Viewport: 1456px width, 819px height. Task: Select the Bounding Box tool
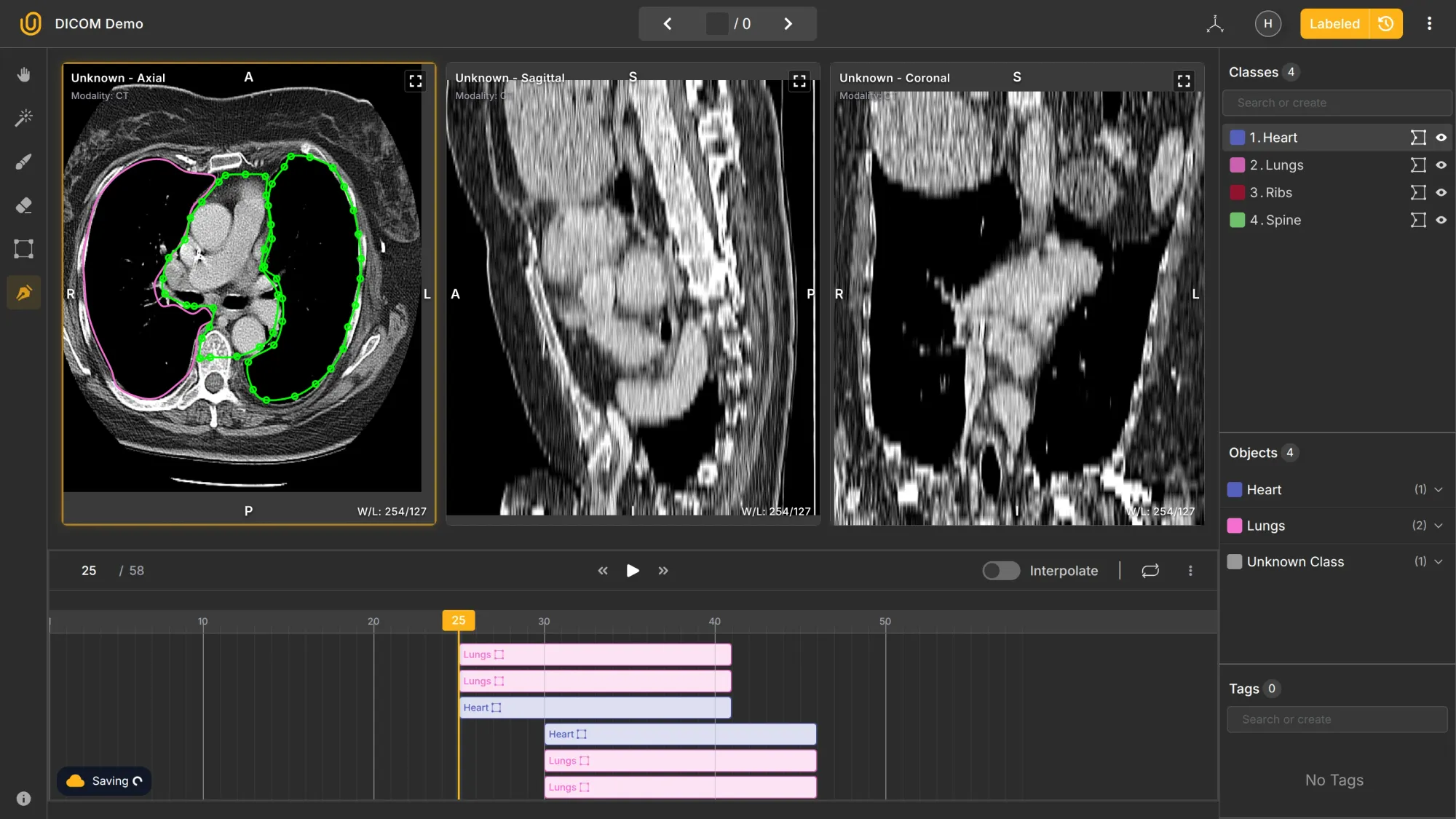(x=23, y=249)
